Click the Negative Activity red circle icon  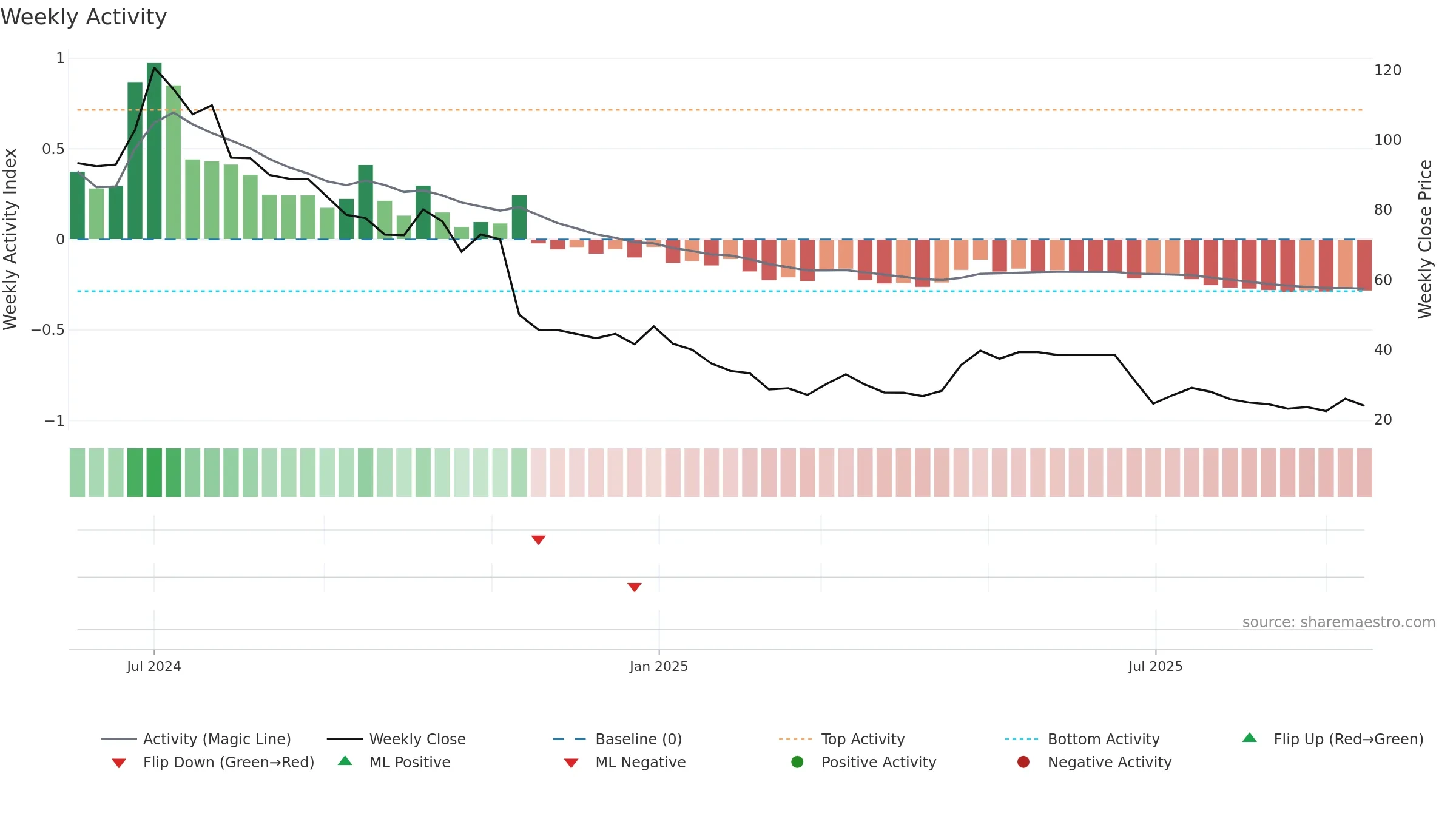click(1023, 762)
